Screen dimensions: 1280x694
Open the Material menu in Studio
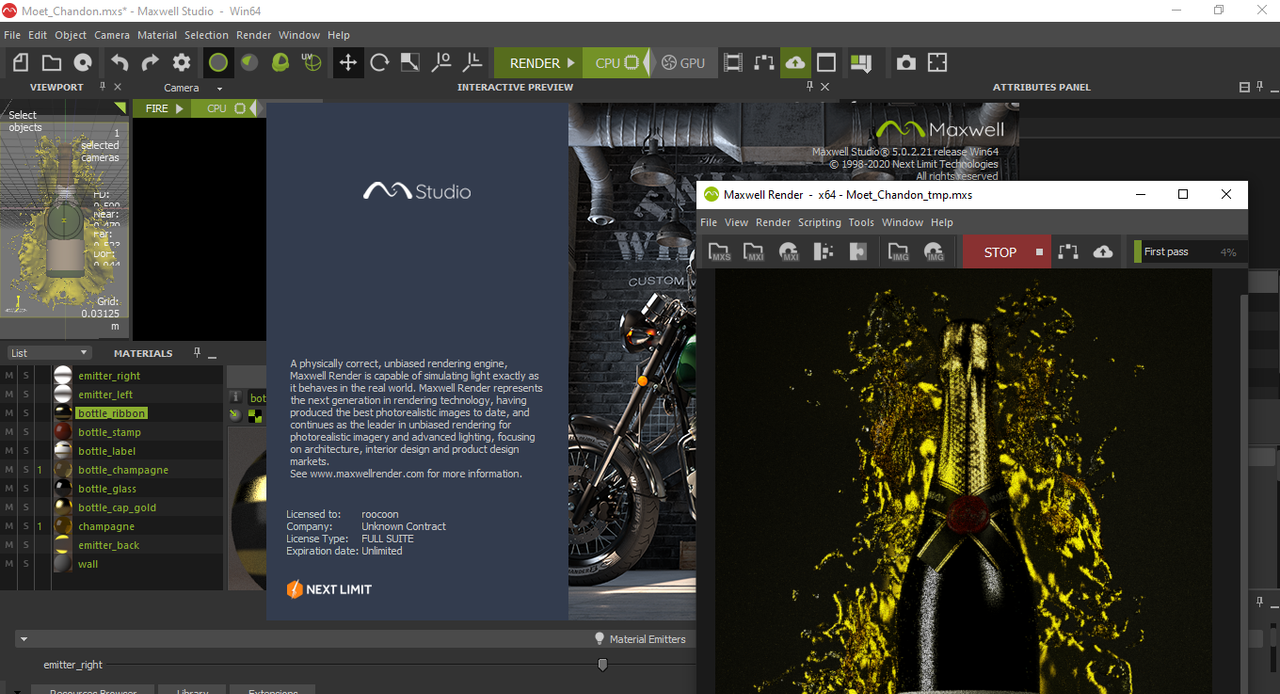(x=157, y=35)
